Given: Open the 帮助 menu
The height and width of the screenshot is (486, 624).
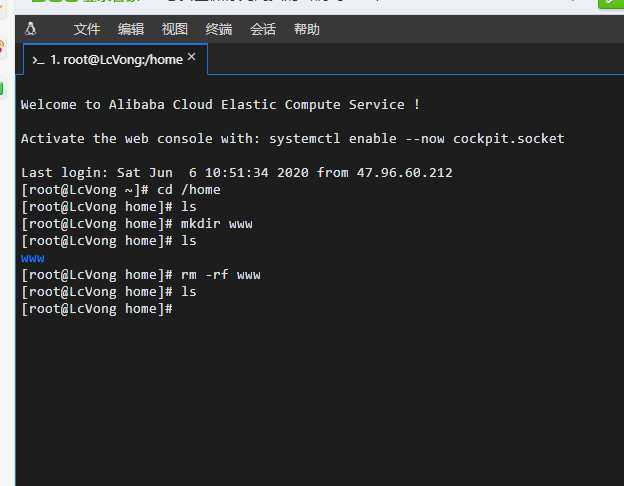Looking at the screenshot, I should 307,29.
